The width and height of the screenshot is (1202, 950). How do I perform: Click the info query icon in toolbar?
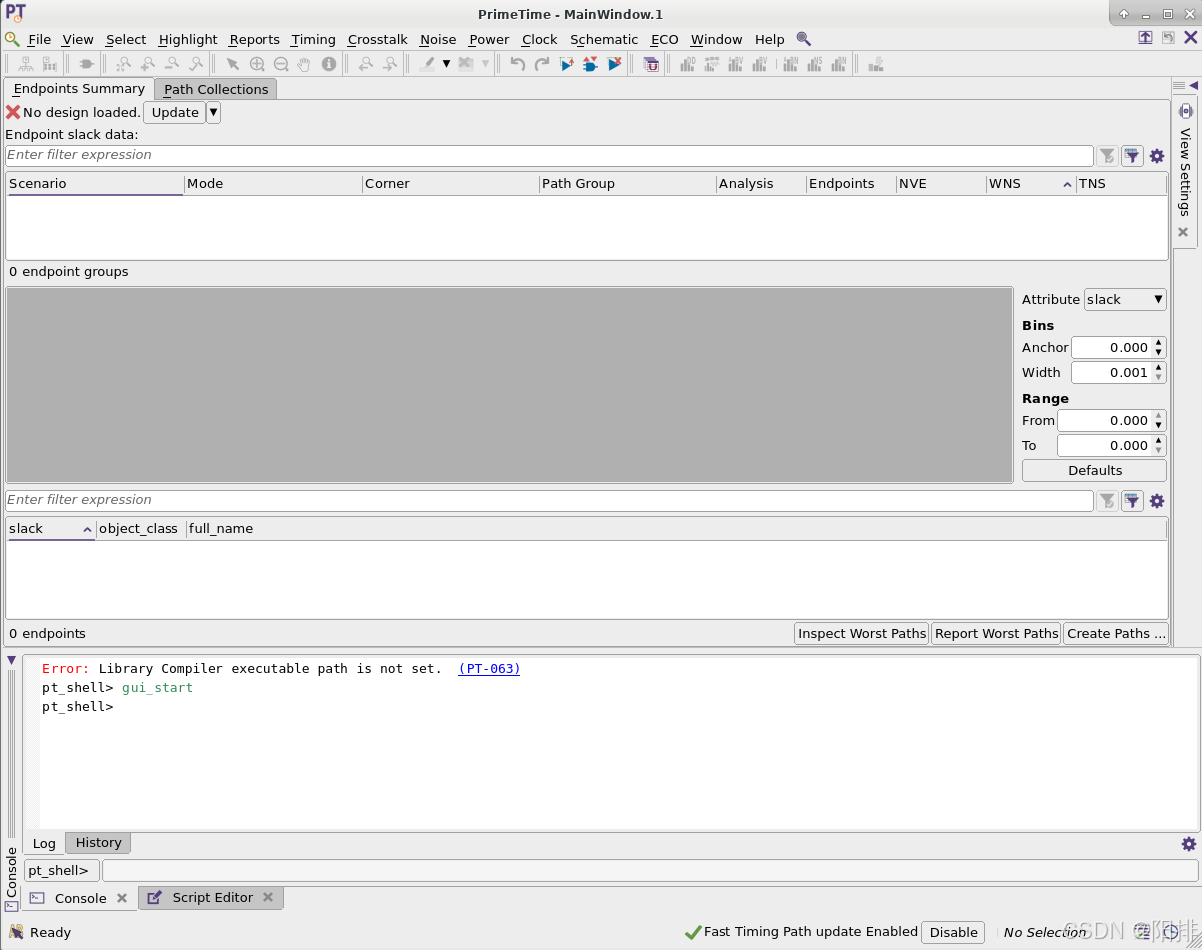[328, 64]
